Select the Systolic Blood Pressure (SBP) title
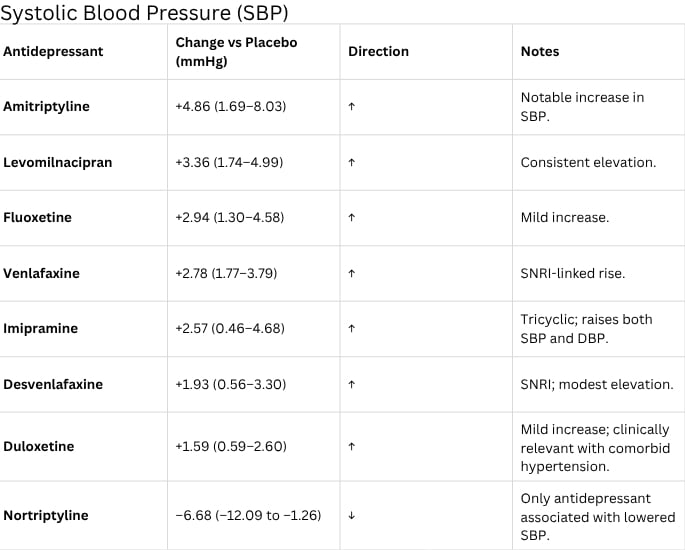This screenshot has height=550, width=685. [146, 12]
